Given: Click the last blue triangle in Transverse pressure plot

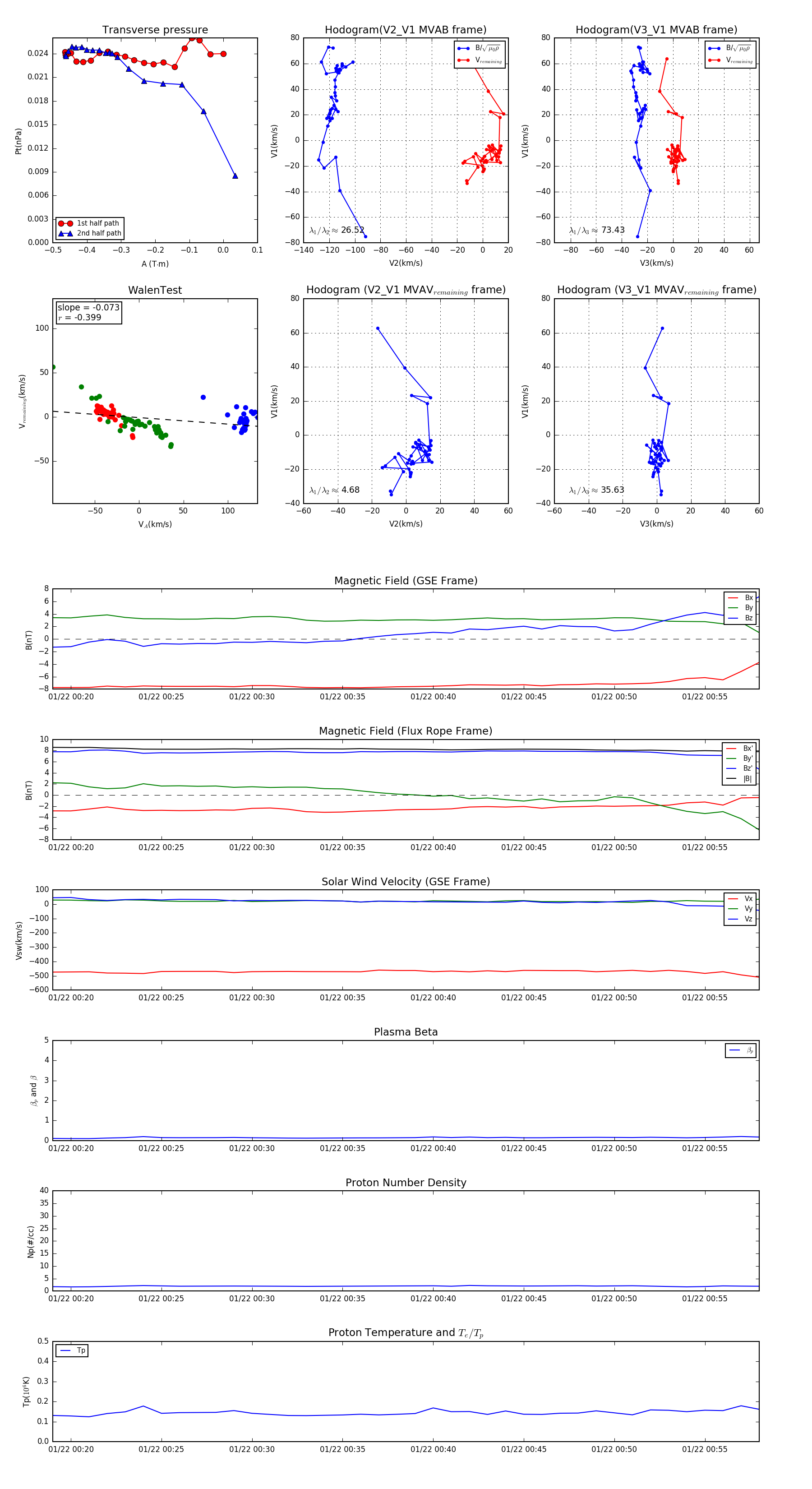Looking at the screenshot, I should (x=235, y=176).
